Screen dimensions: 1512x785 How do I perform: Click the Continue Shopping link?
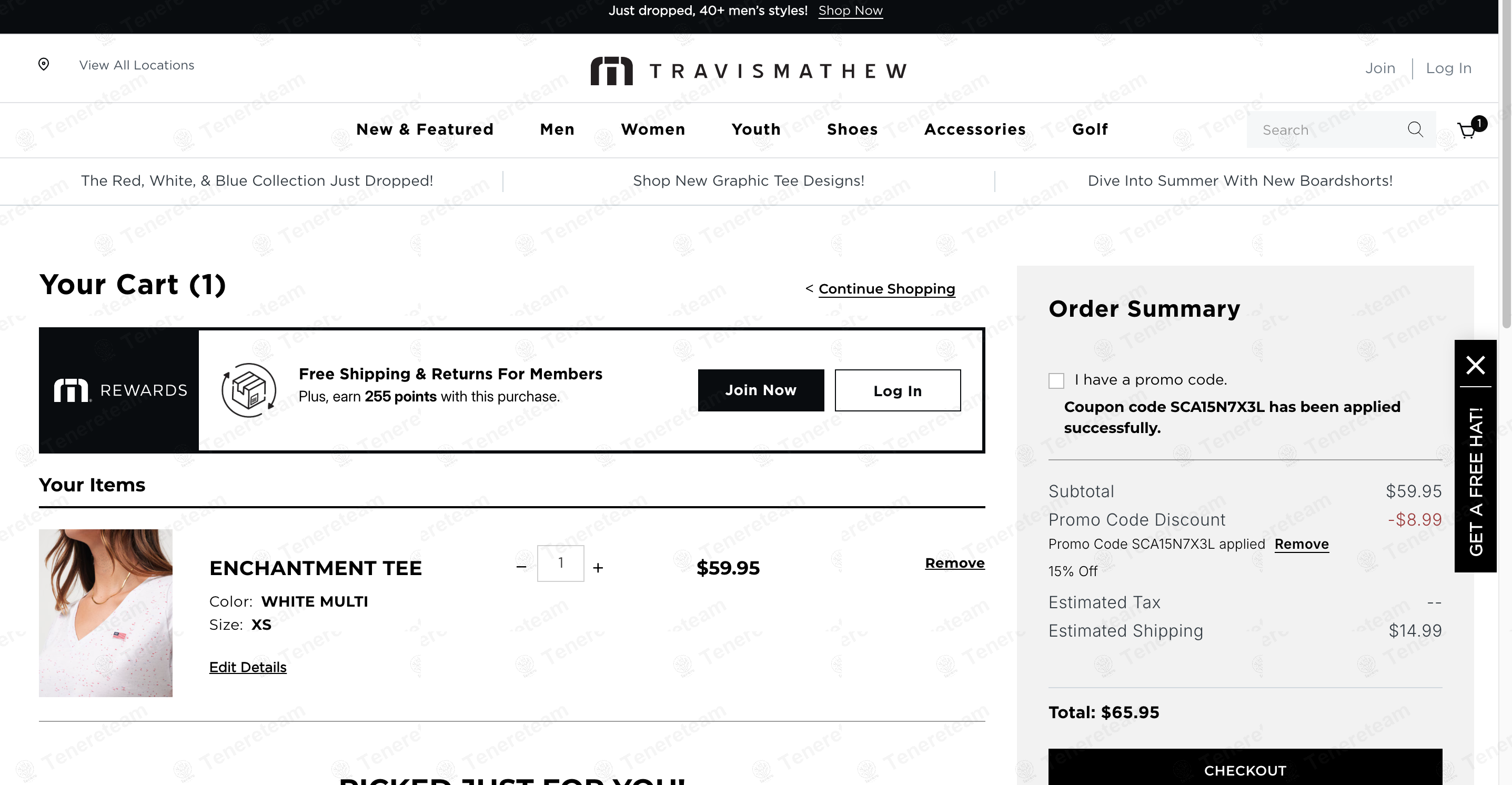coord(886,288)
